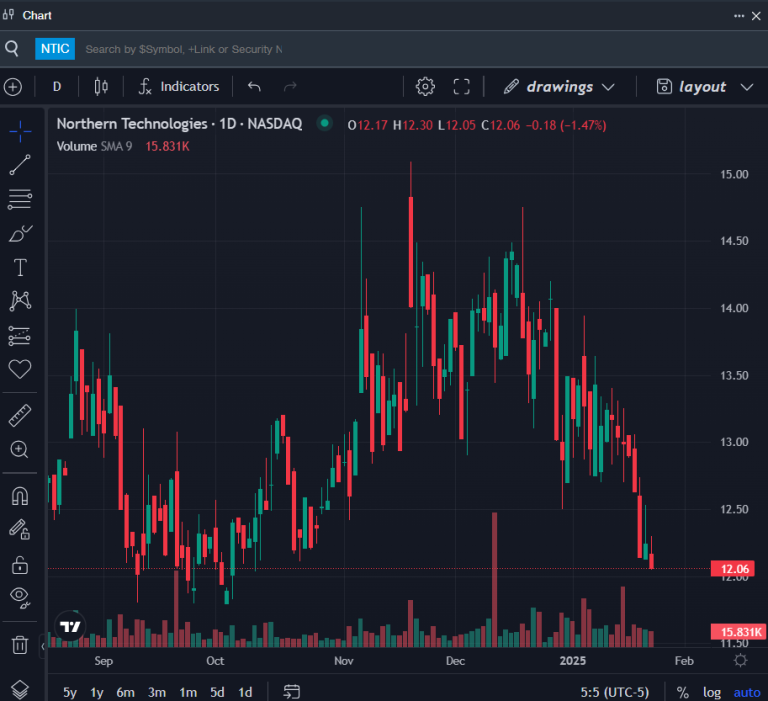Click the add symbol plus icon
This screenshot has width=768, height=701.
pos(13,87)
